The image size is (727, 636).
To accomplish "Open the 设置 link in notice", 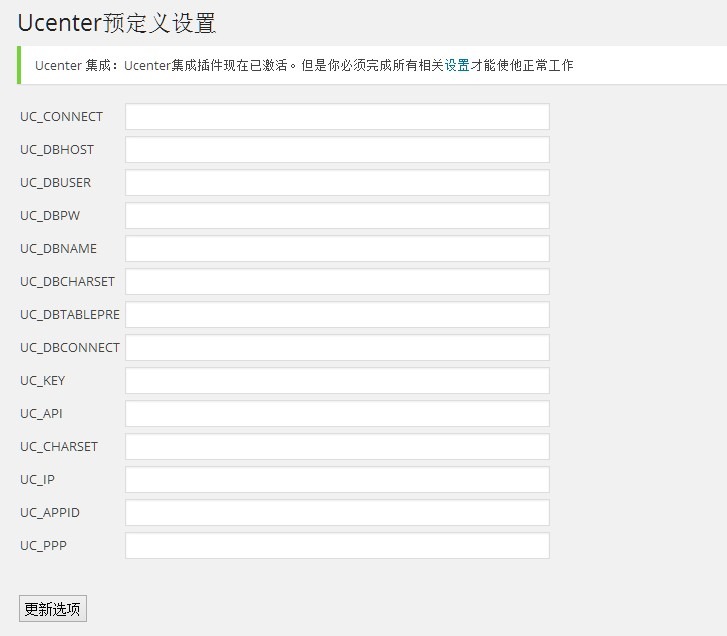I will coord(457,65).
